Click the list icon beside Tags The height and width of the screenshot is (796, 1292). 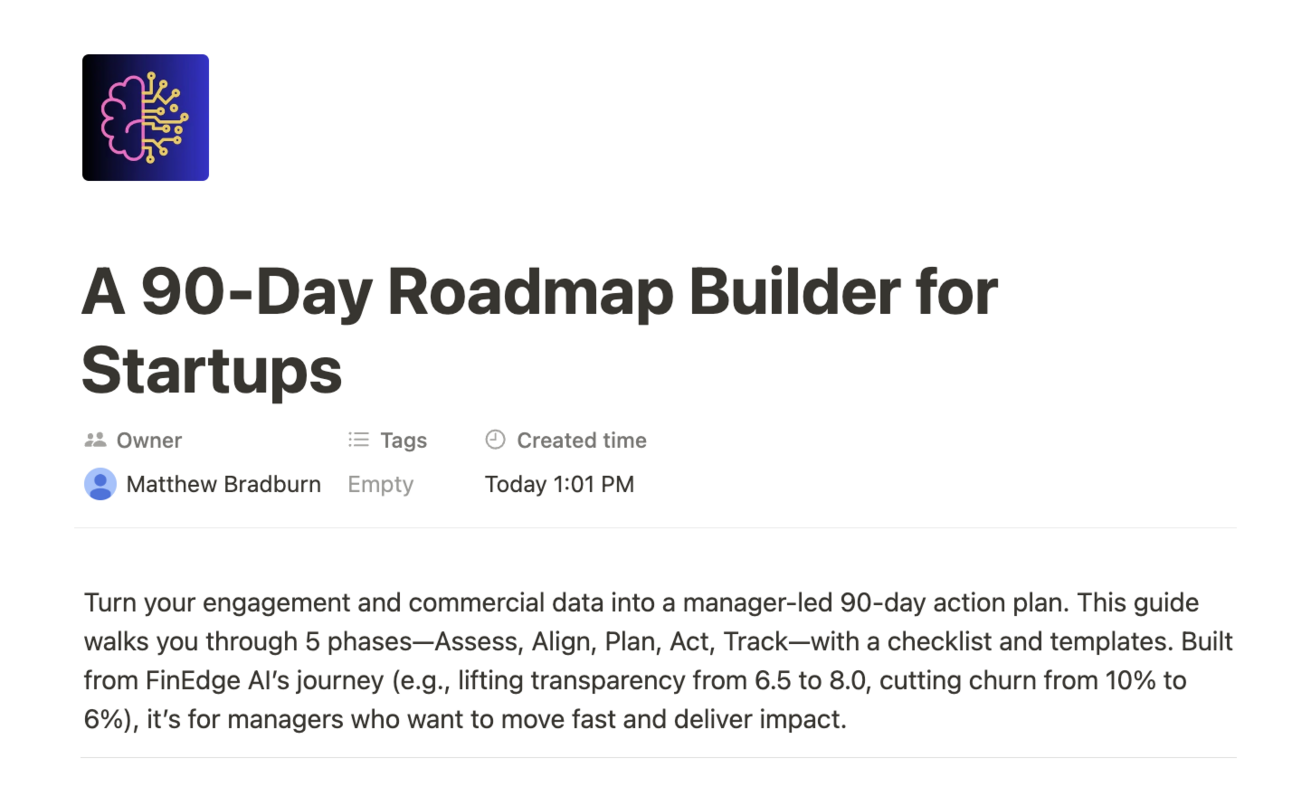(x=358, y=440)
